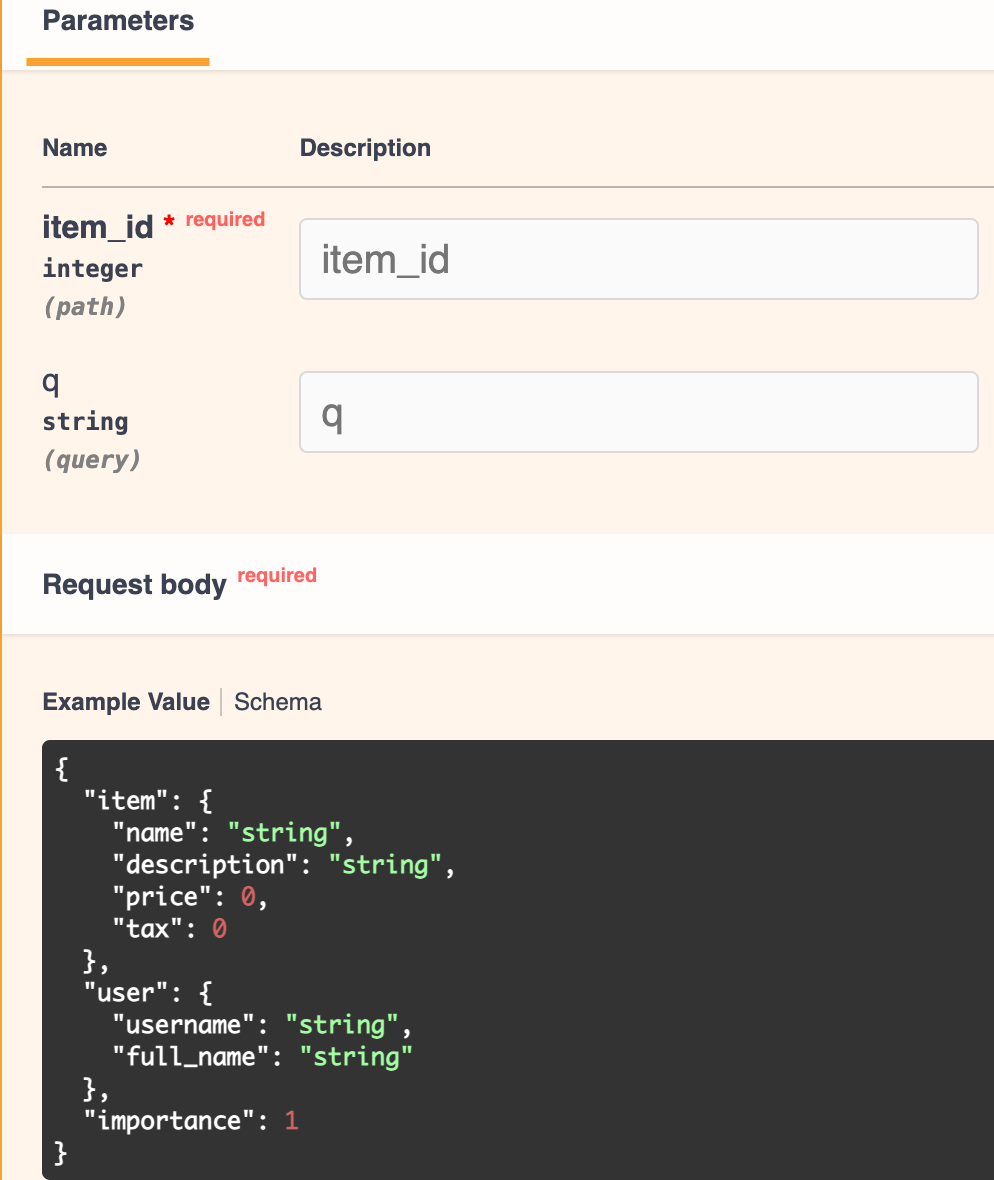Click the item_id input field
This screenshot has width=994, height=1180.
click(638, 259)
